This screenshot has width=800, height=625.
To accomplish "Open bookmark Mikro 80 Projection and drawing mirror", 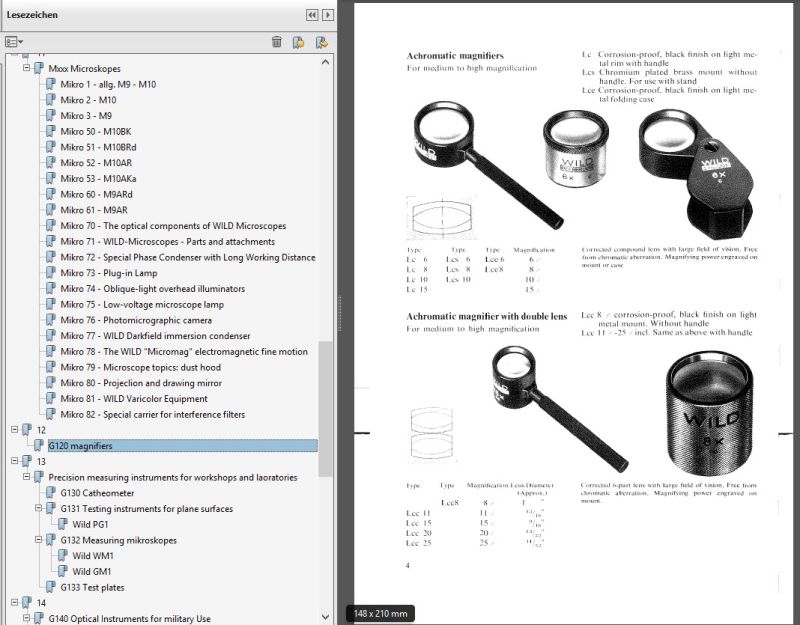I will tap(141, 383).
